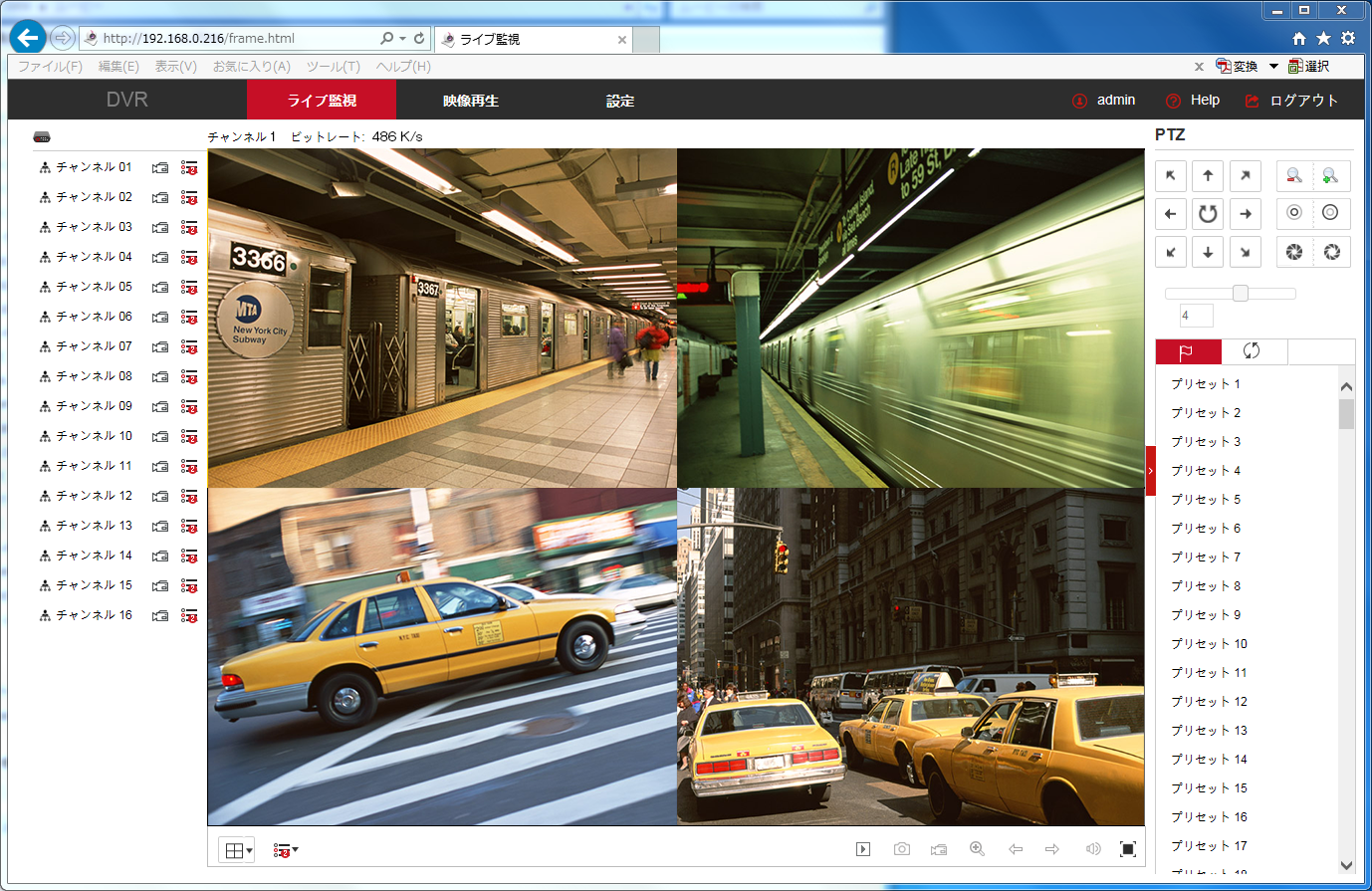
Task: Select プリセット 5 in the preset list
Action: click(x=1206, y=500)
